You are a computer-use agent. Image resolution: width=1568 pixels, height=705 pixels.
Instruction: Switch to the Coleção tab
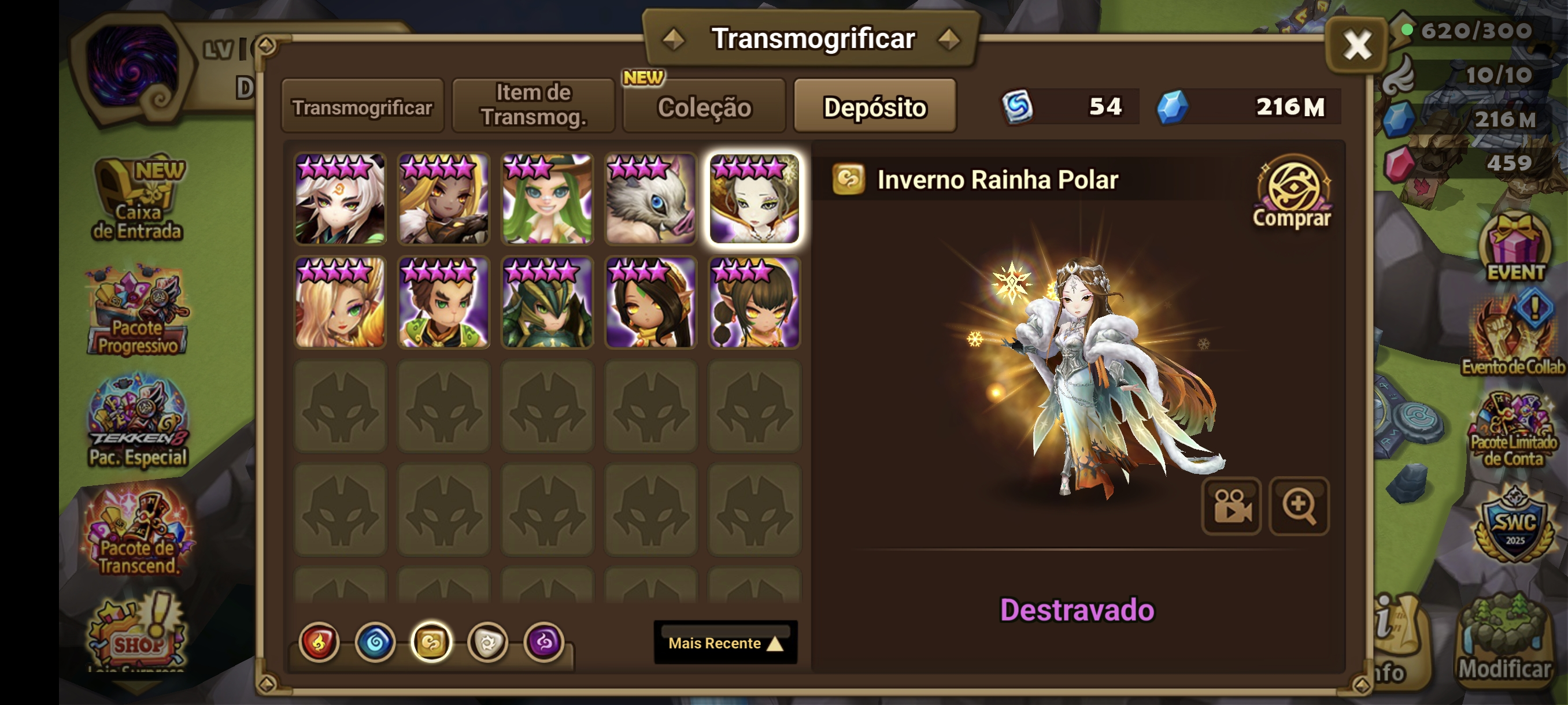(704, 106)
